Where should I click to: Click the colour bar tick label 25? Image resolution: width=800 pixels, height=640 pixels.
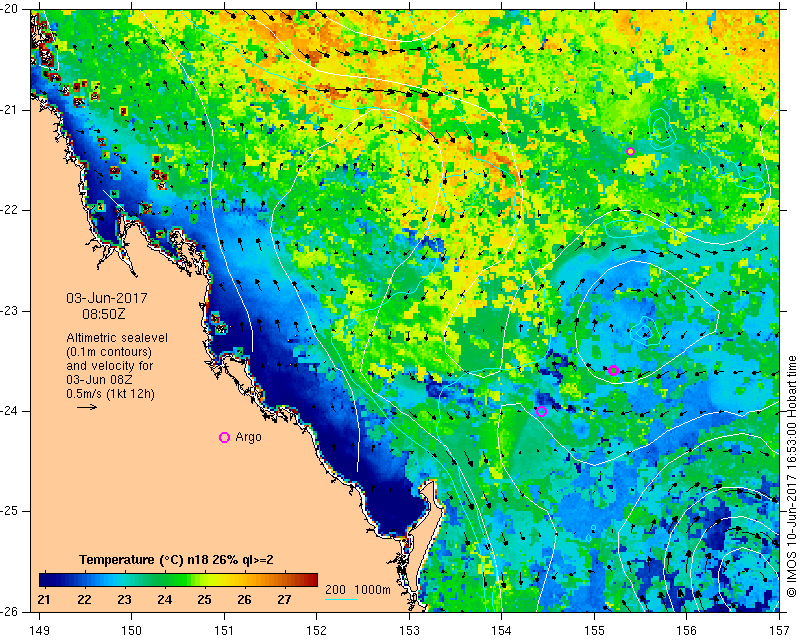click(204, 599)
